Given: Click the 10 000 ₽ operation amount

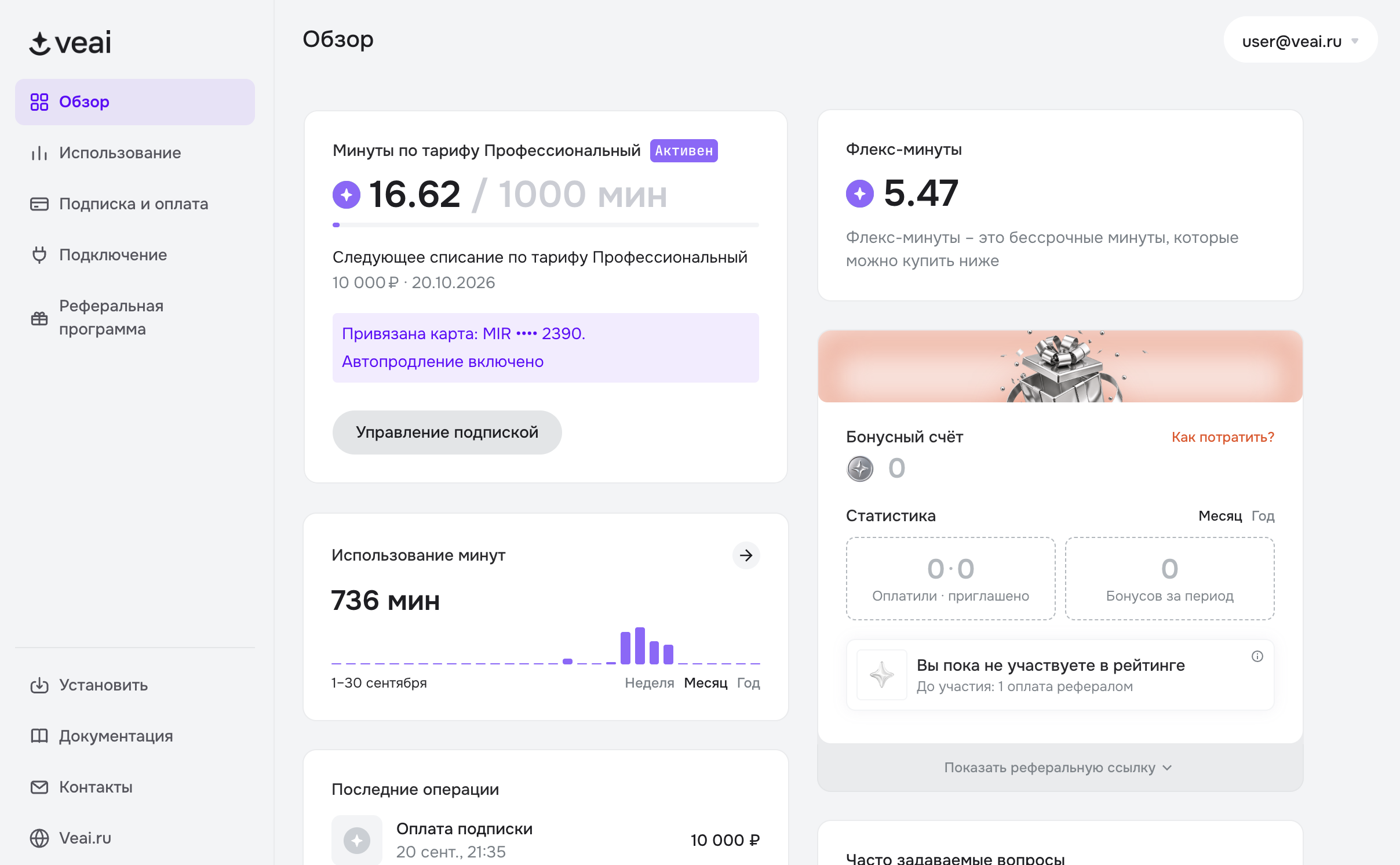Looking at the screenshot, I should (725, 840).
